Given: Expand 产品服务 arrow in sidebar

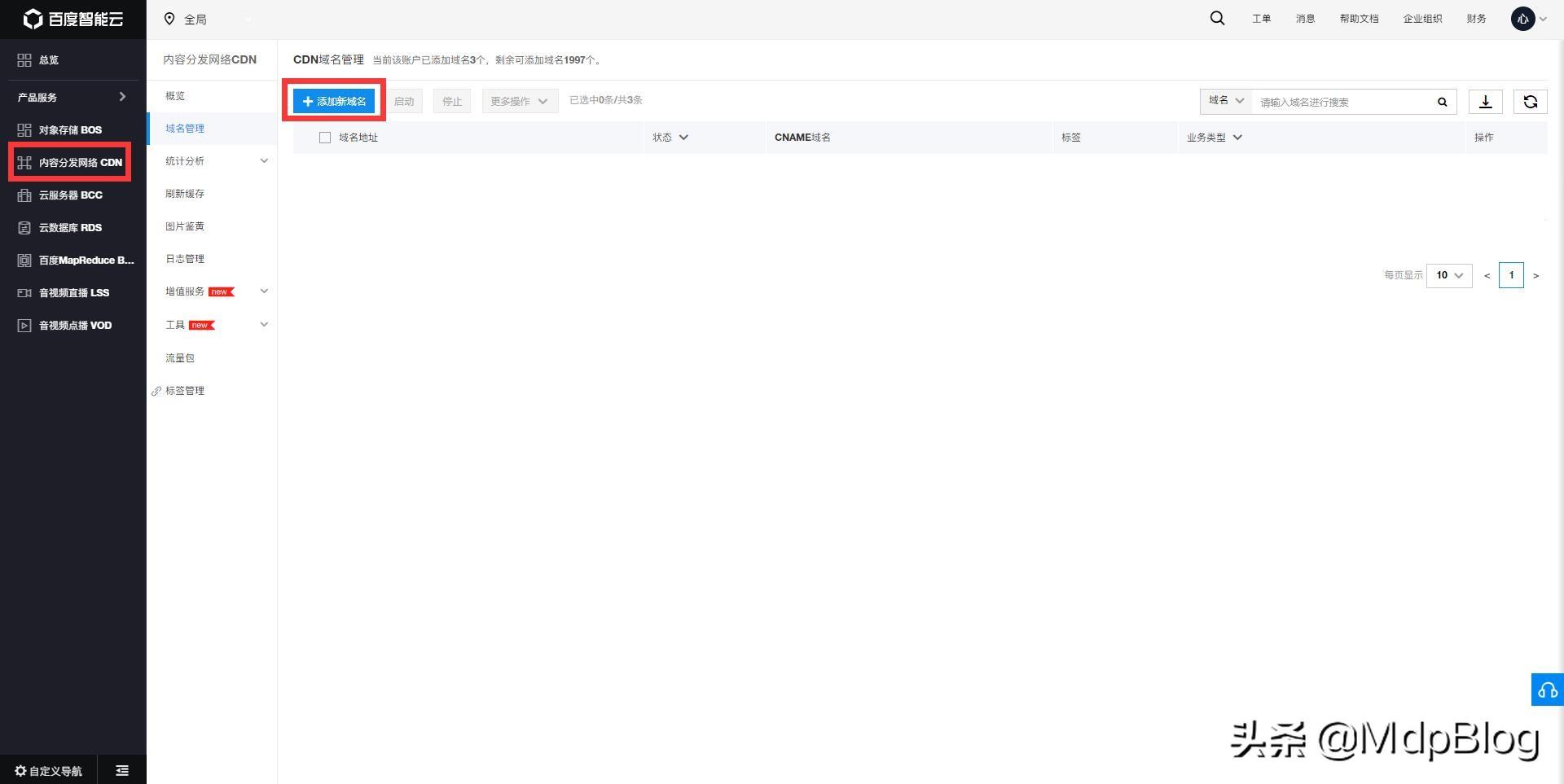Looking at the screenshot, I should click(122, 97).
